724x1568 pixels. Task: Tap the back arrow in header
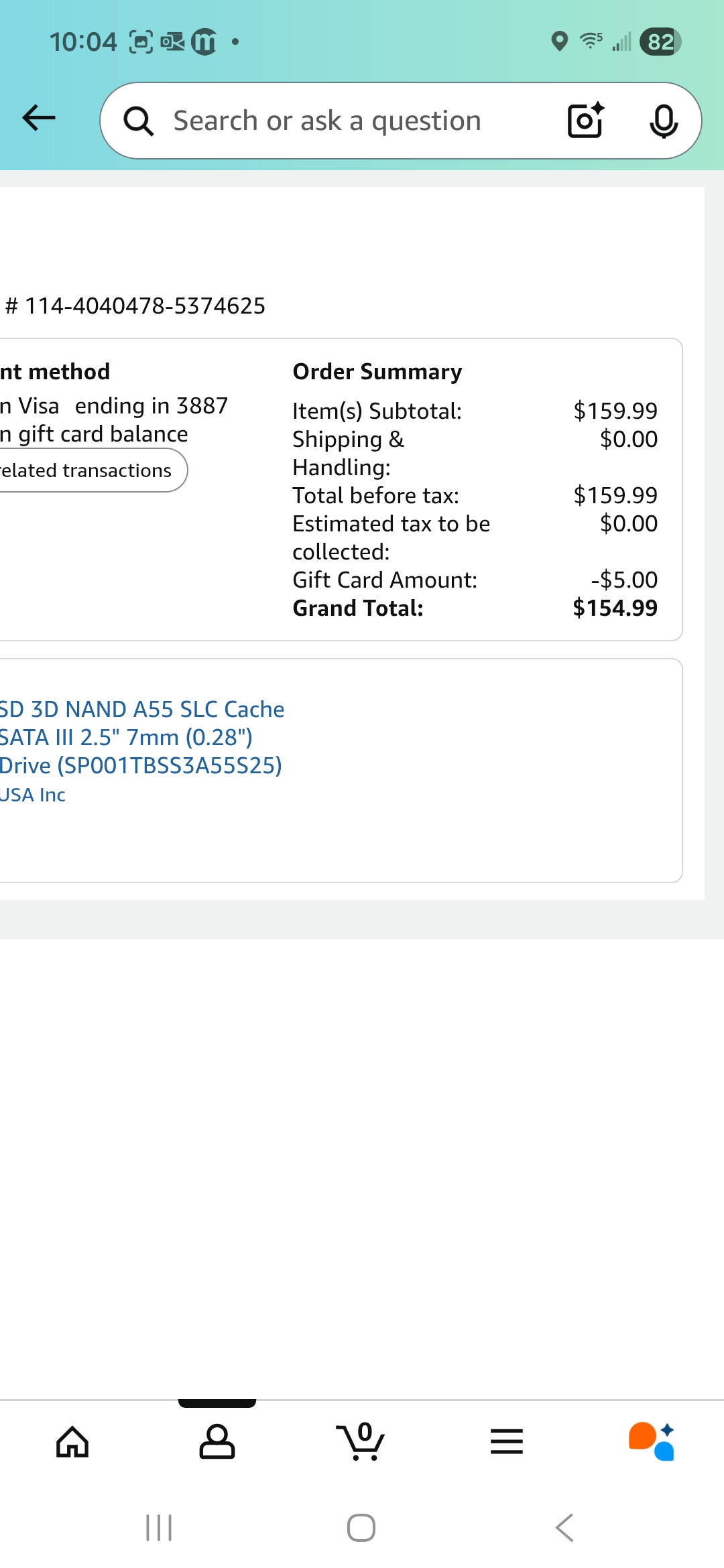[x=39, y=118]
